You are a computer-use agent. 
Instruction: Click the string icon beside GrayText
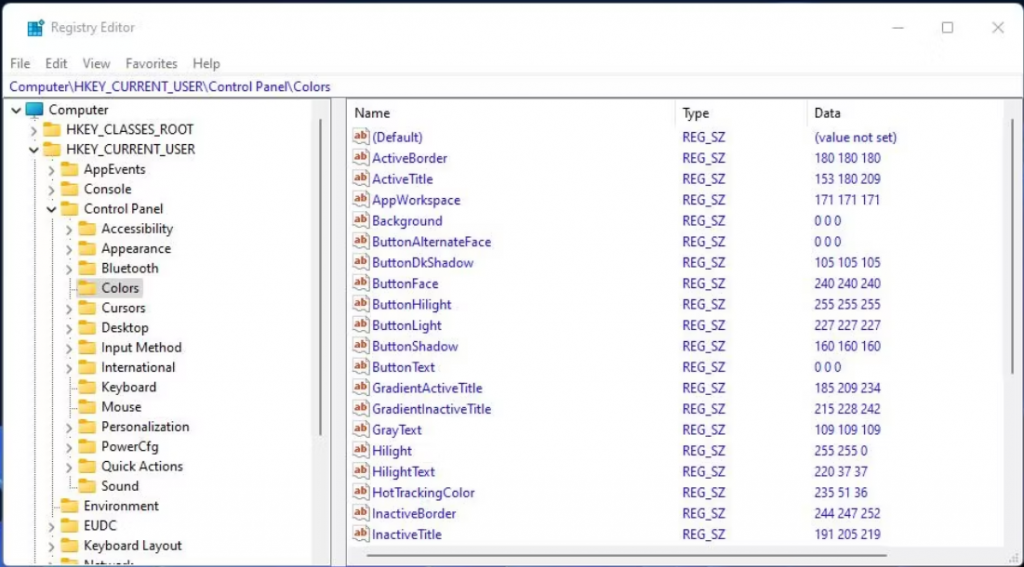click(x=360, y=429)
